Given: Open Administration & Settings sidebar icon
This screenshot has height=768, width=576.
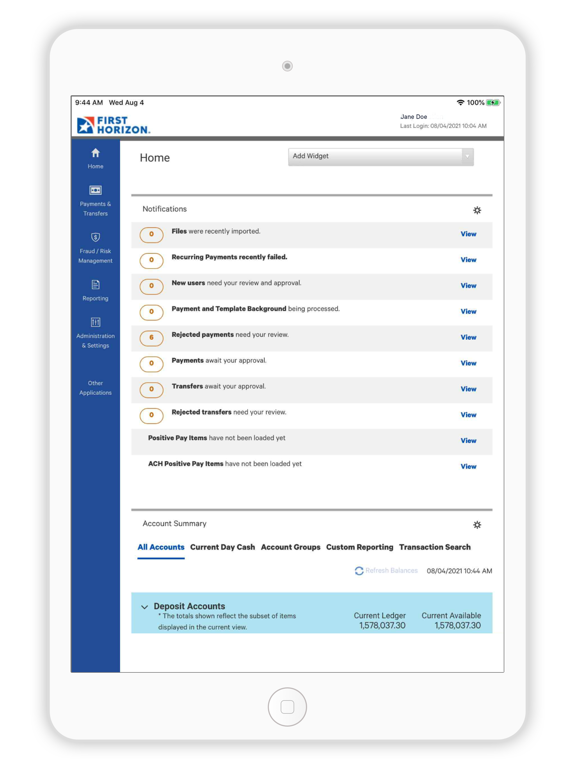Looking at the screenshot, I should [96, 322].
